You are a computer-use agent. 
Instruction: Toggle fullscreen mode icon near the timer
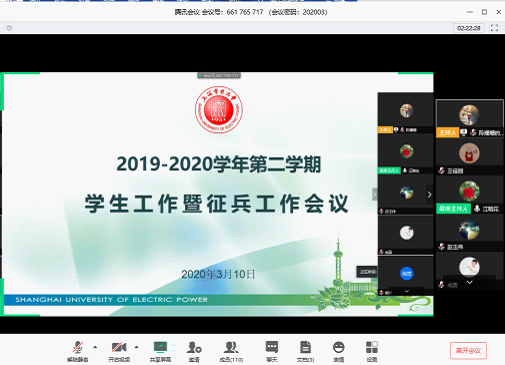pyautogui.click(x=494, y=28)
